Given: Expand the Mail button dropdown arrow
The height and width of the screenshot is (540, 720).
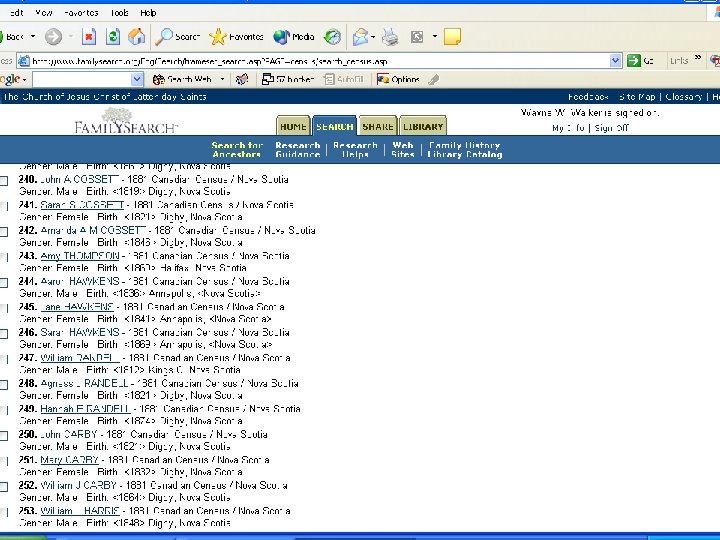Looking at the screenshot, I should pyautogui.click(x=373, y=36).
